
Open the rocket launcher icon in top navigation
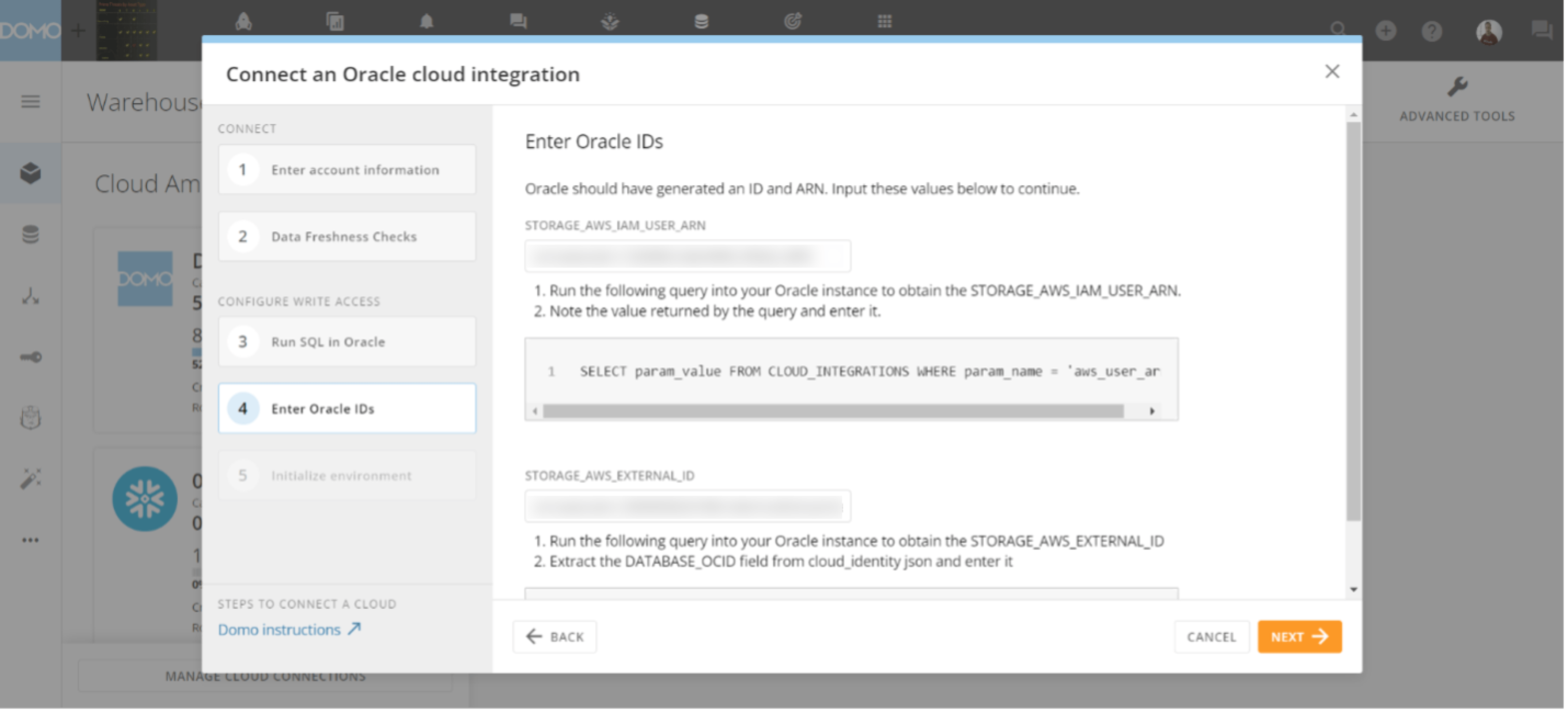[x=243, y=22]
